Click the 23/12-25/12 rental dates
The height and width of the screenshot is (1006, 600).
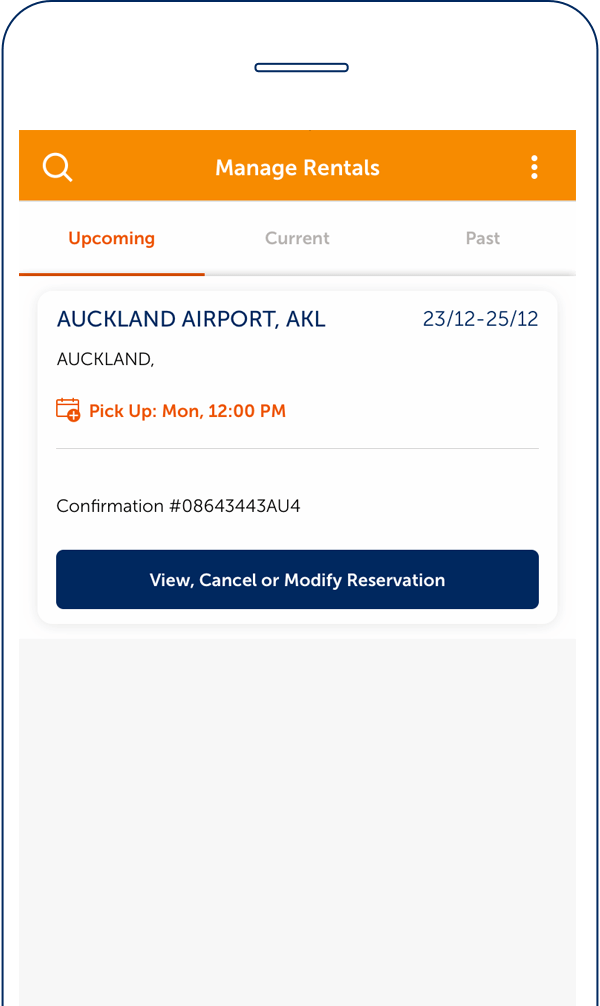(x=480, y=319)
